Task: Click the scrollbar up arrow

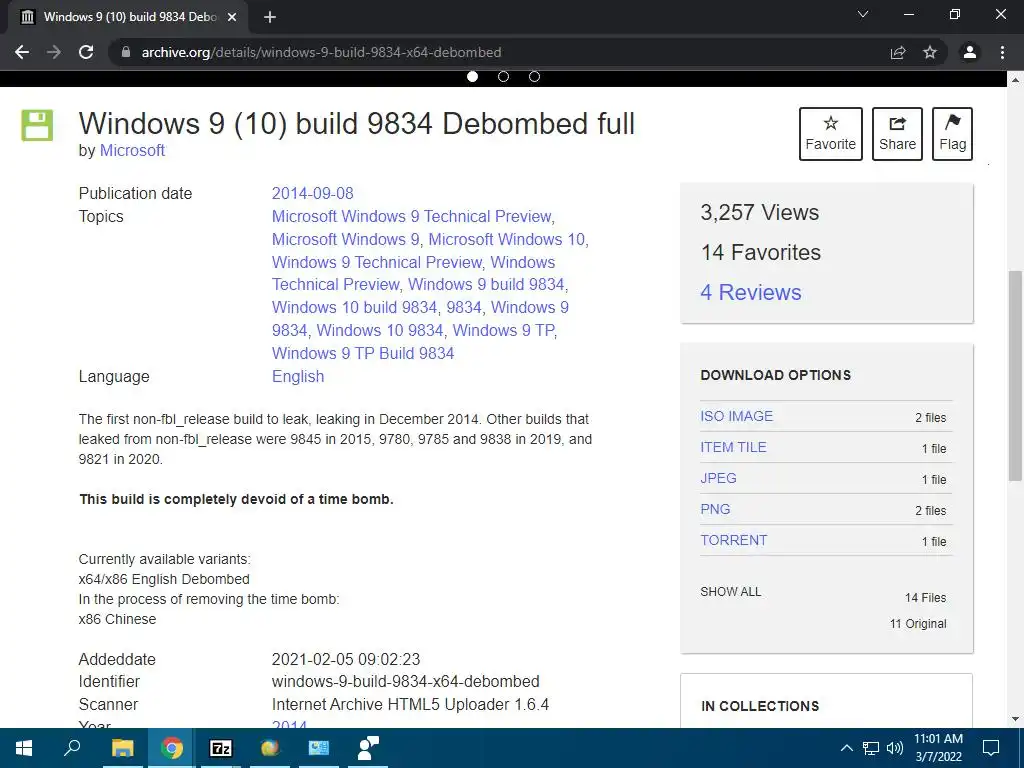Action: tap(1015, 80)
